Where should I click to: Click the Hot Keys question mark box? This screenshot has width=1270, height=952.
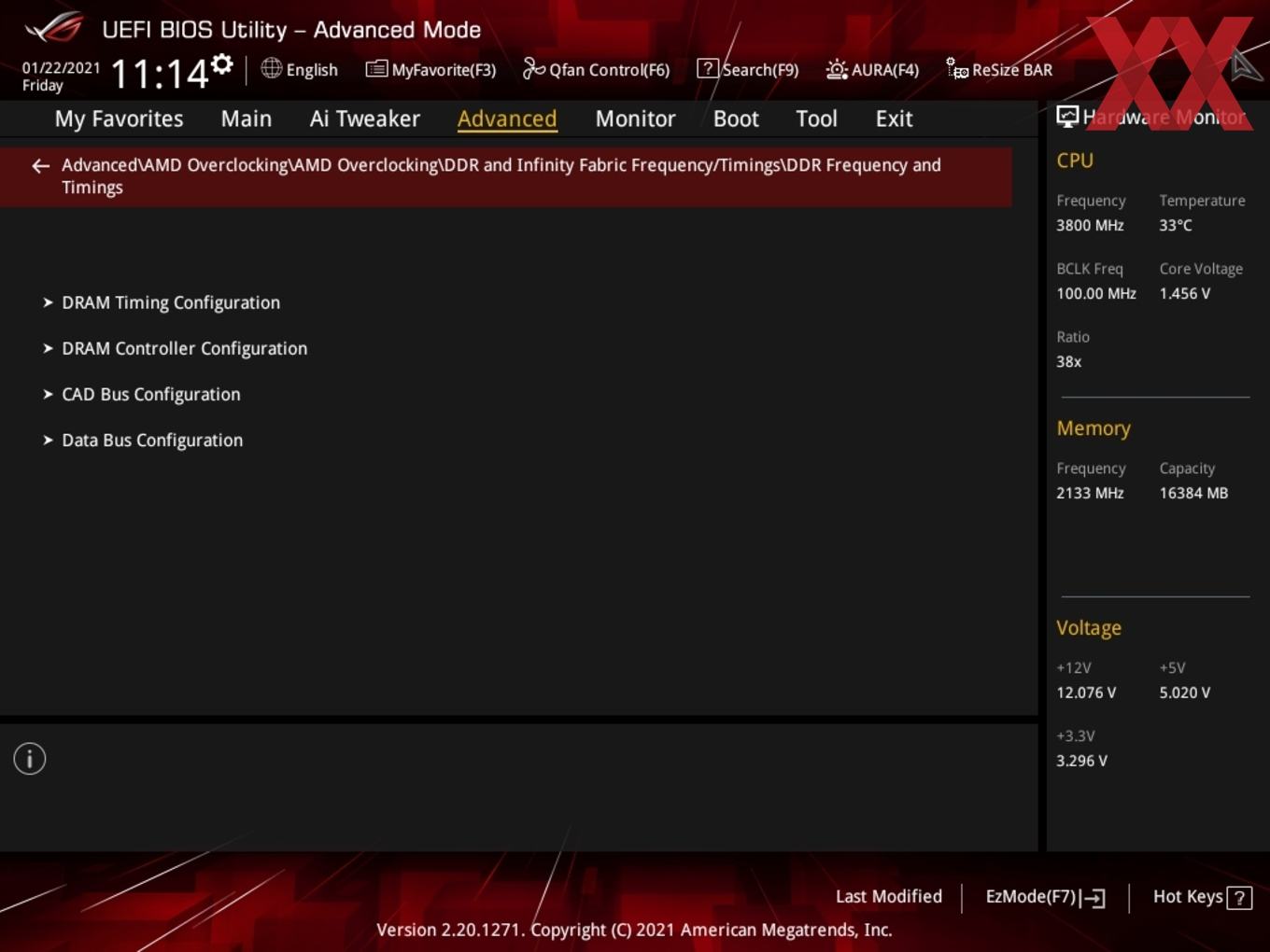coord(1239,898)
